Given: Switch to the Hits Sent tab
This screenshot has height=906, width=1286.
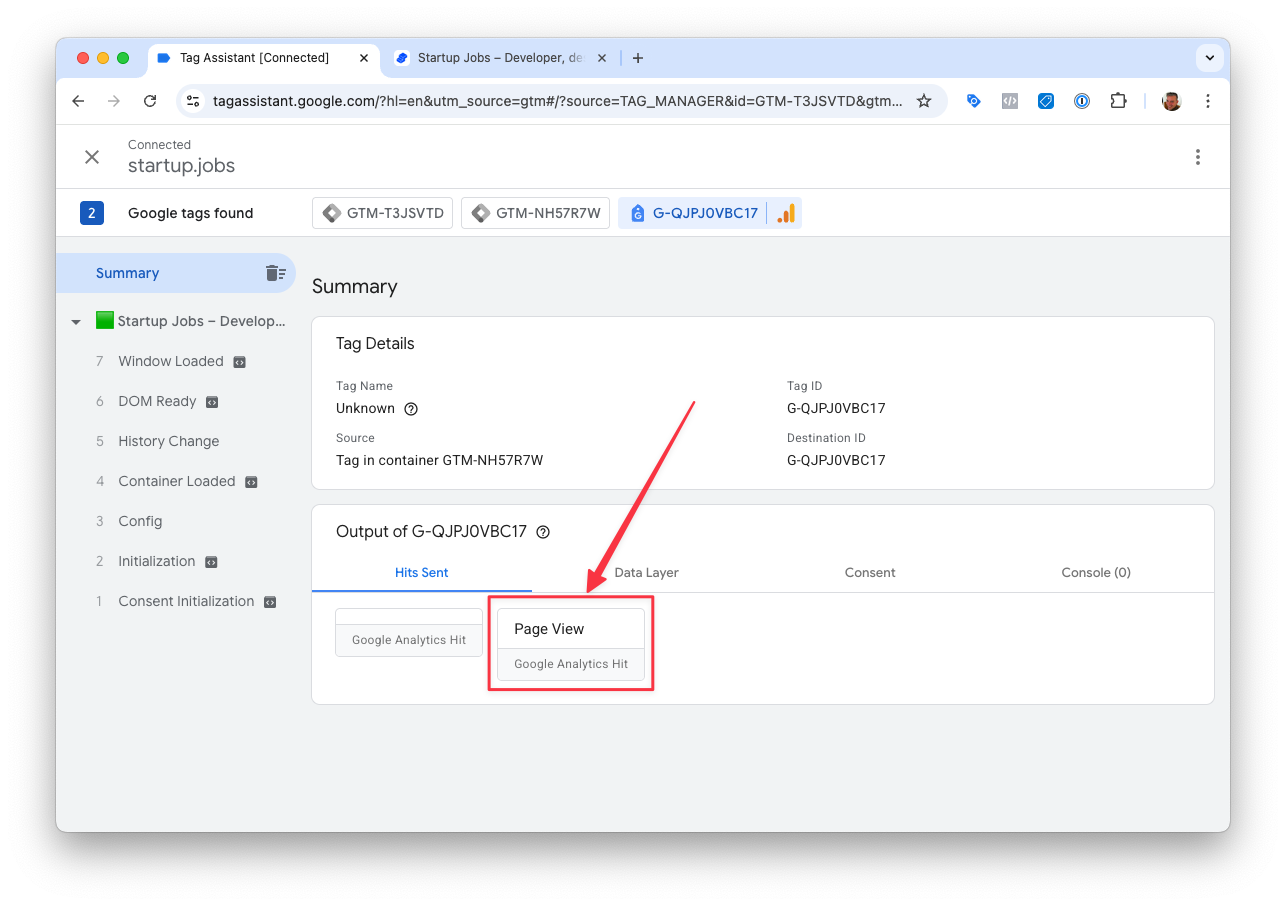Looking at the screenshot, I should [x=422, y=573].
